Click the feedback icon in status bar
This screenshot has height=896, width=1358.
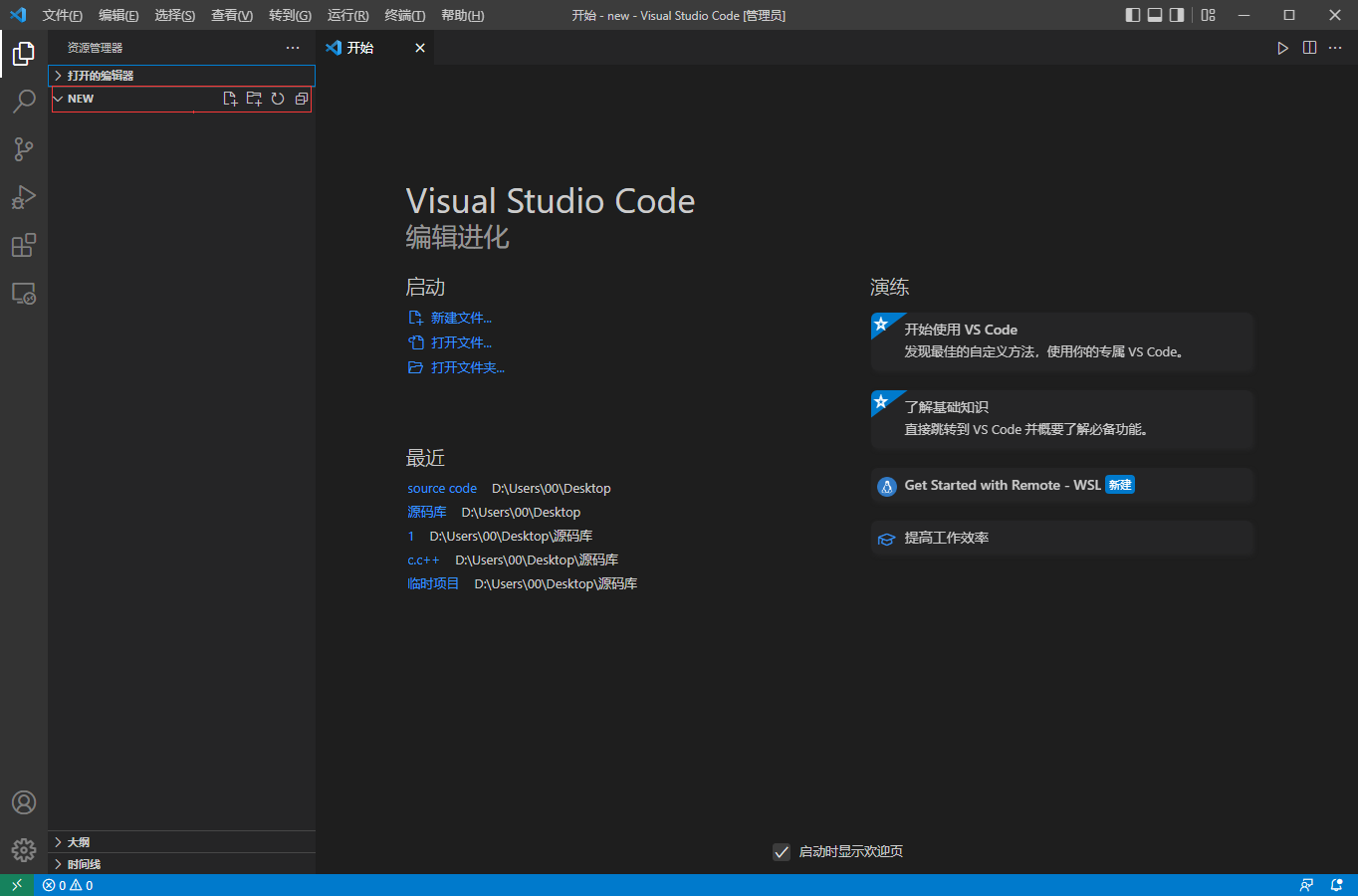pos(1306,885)
